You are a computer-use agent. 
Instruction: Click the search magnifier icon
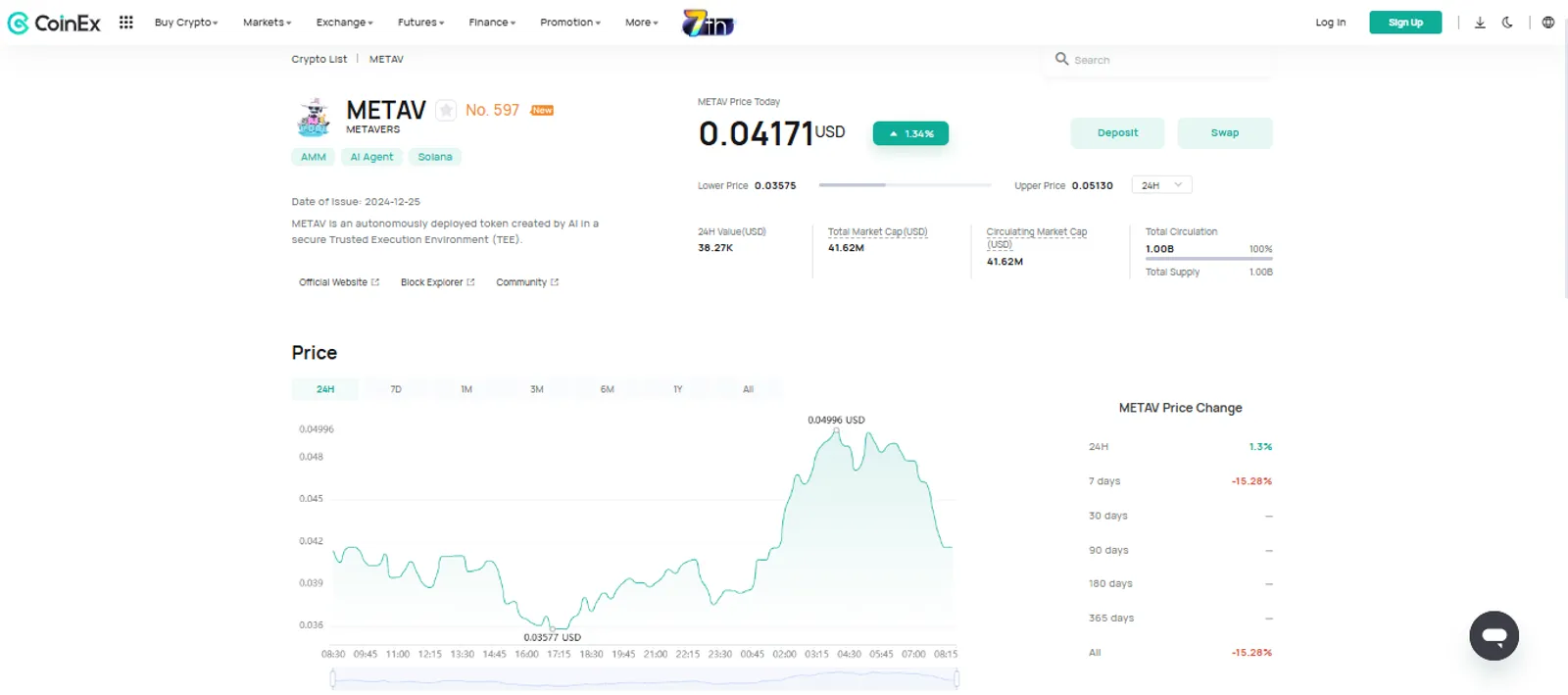tap(1061, 59)
